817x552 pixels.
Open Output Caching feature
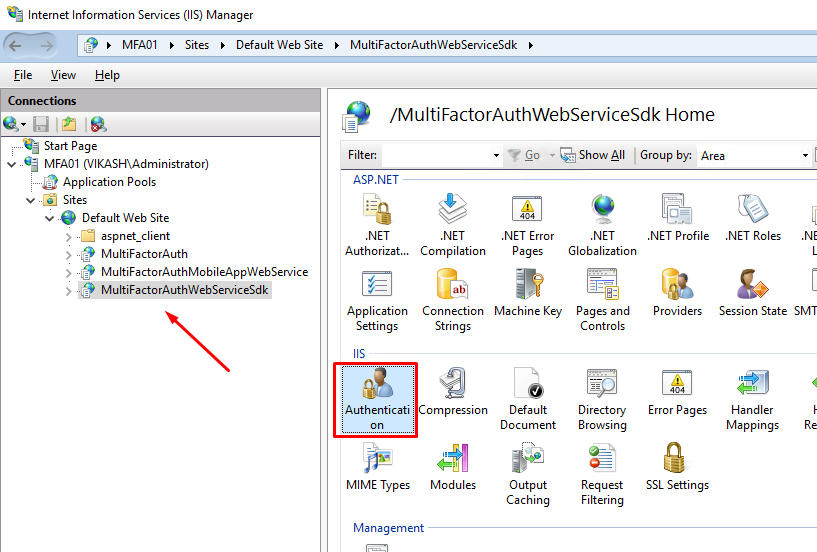tap(527, 474)
